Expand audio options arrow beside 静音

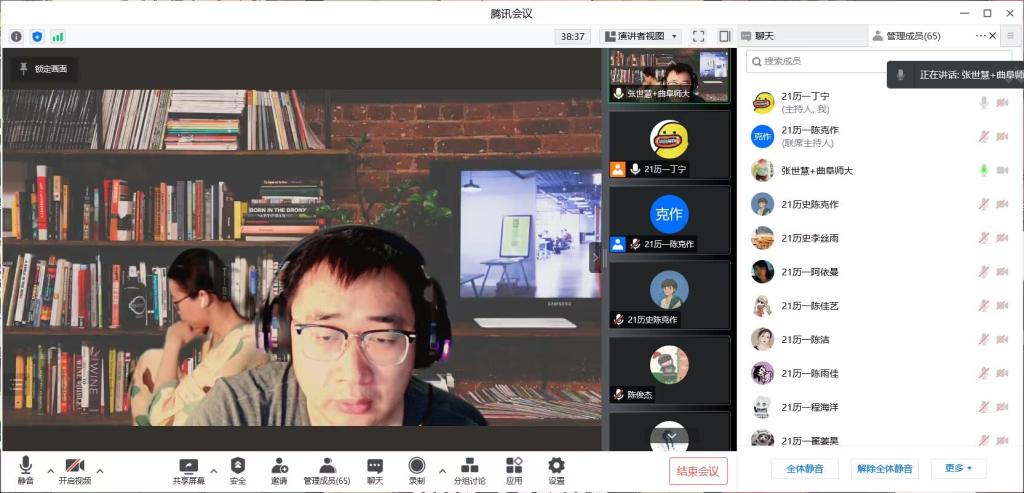pos(50,470)
